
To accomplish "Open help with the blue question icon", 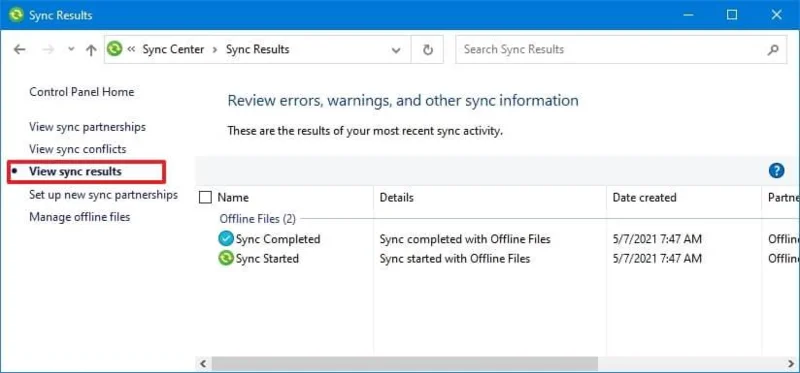I will (x=776, y=170).
